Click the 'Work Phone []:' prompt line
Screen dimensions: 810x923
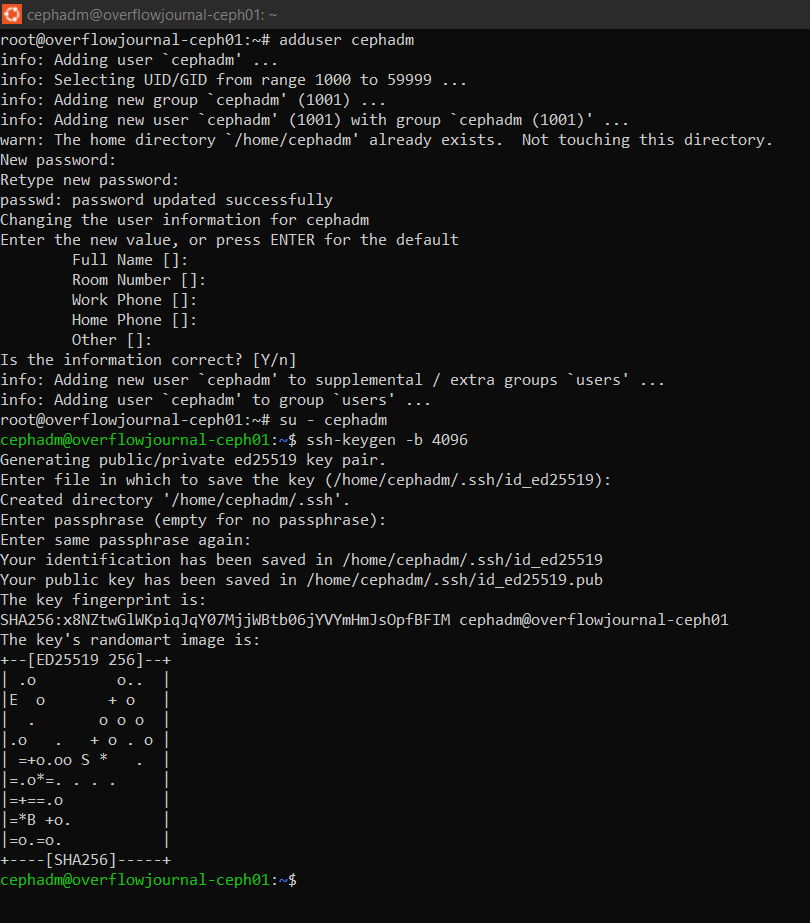[134, 300]
